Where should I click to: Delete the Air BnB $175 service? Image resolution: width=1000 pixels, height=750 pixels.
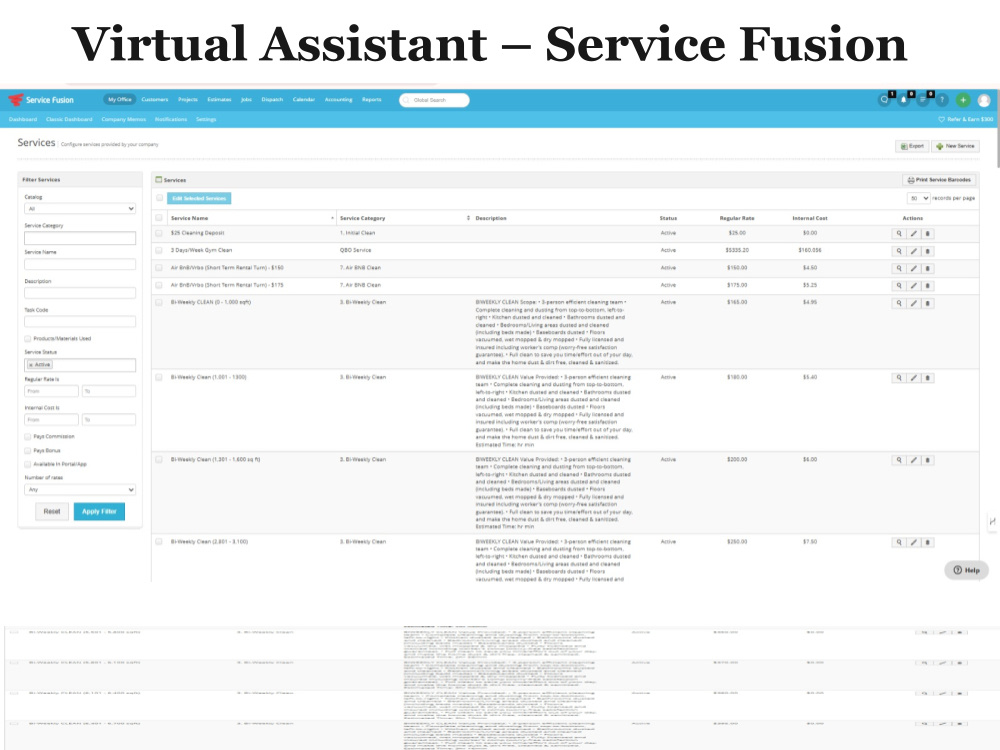tap(927, 286)
